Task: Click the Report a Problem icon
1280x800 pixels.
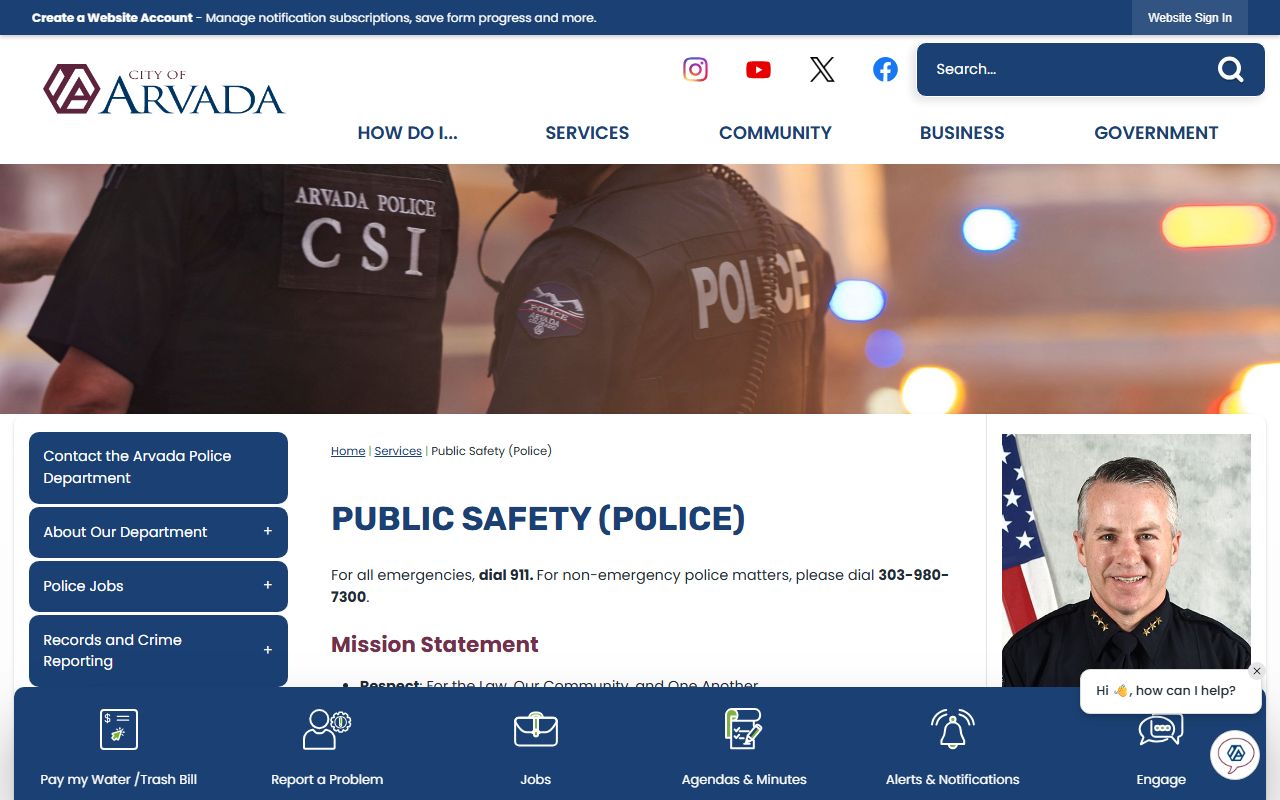Action: 327,729
